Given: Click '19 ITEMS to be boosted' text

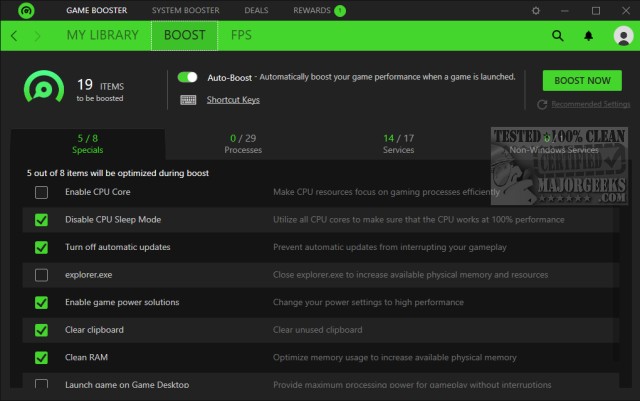Looking at the screenshot, I should [100, 90].
